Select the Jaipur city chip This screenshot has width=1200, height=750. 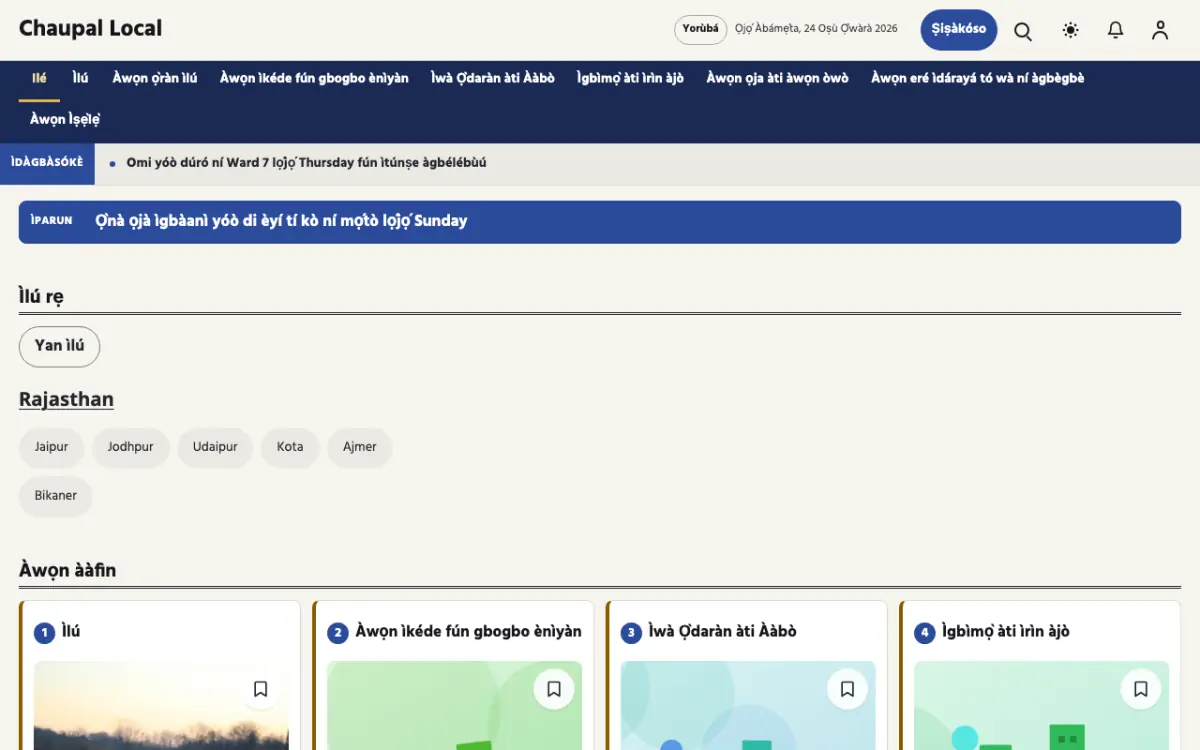point(51,447)
